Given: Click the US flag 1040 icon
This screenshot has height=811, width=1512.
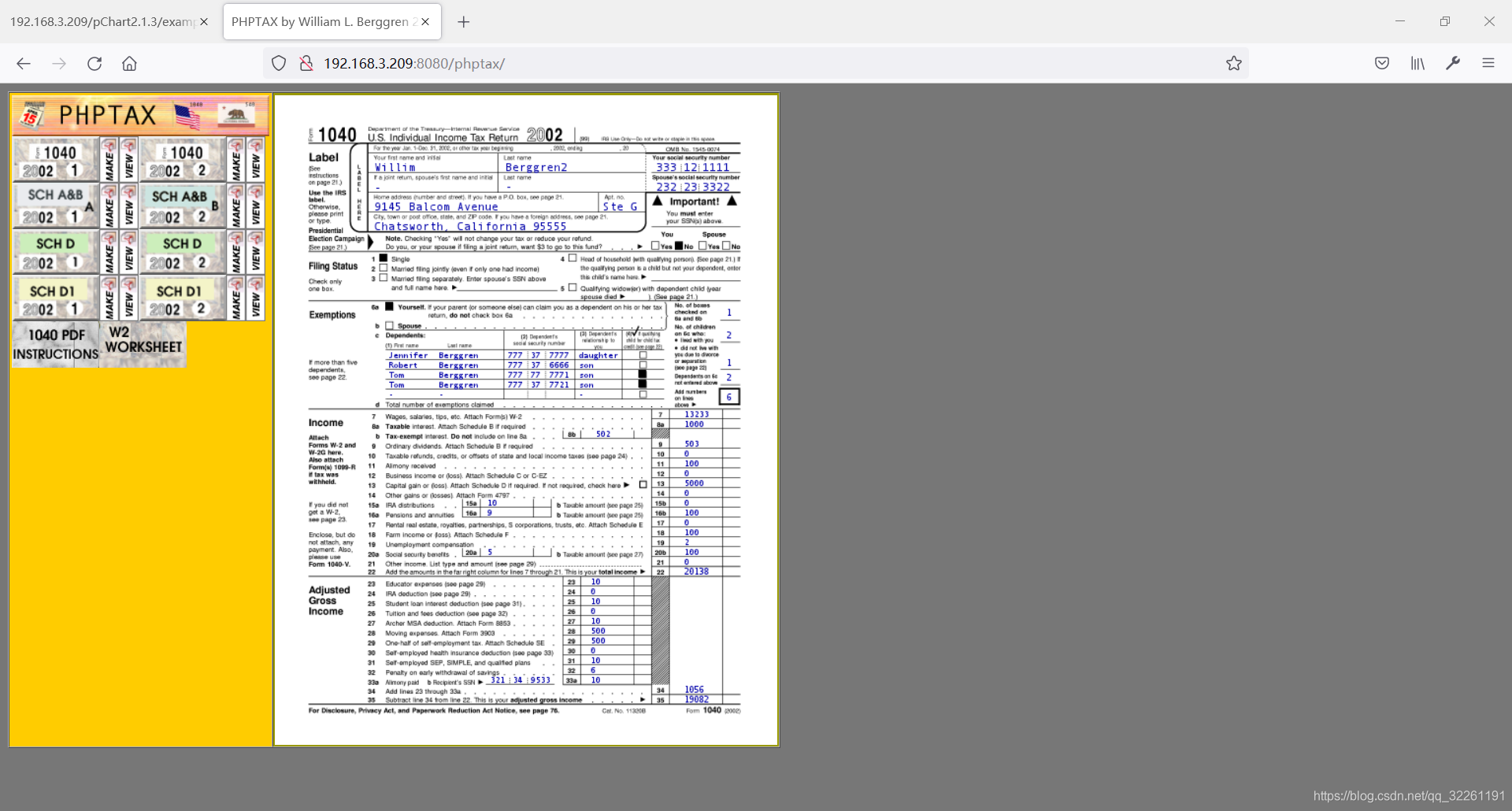Looking at the screenshot, I should click(189, 115).
